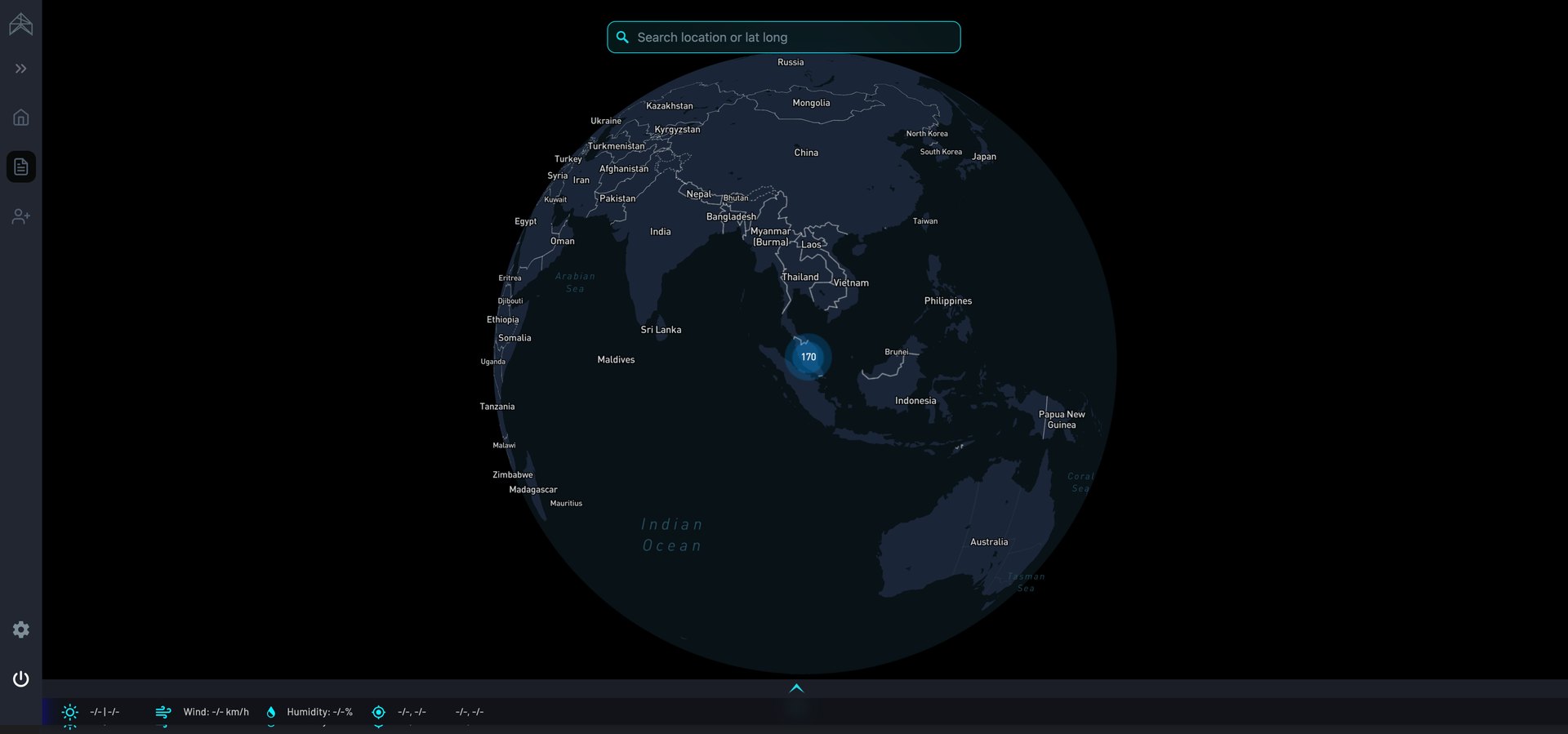This screenshot has height=734, width=1568.
Task: Click the search magnifier icon
Action: 622,38
